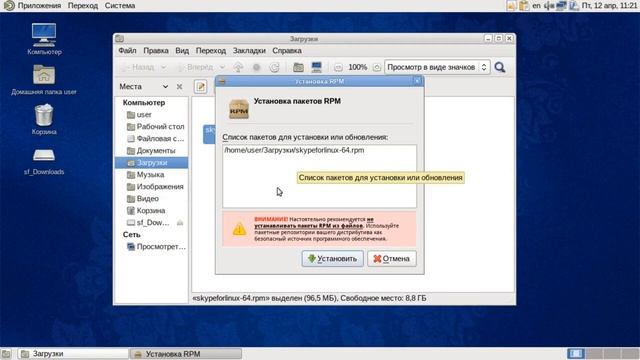The image size is (640, 360).
Task: Click the home folder toolbar icon
Action: (x=298, y=67)
